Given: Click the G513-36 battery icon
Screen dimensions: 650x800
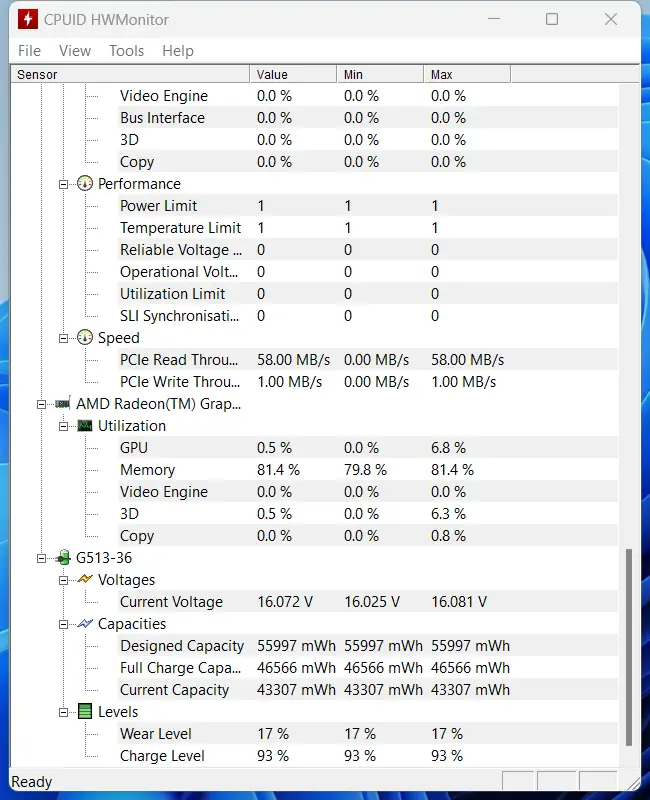Looking at the screenshot, I should click(x=63, y=558).
